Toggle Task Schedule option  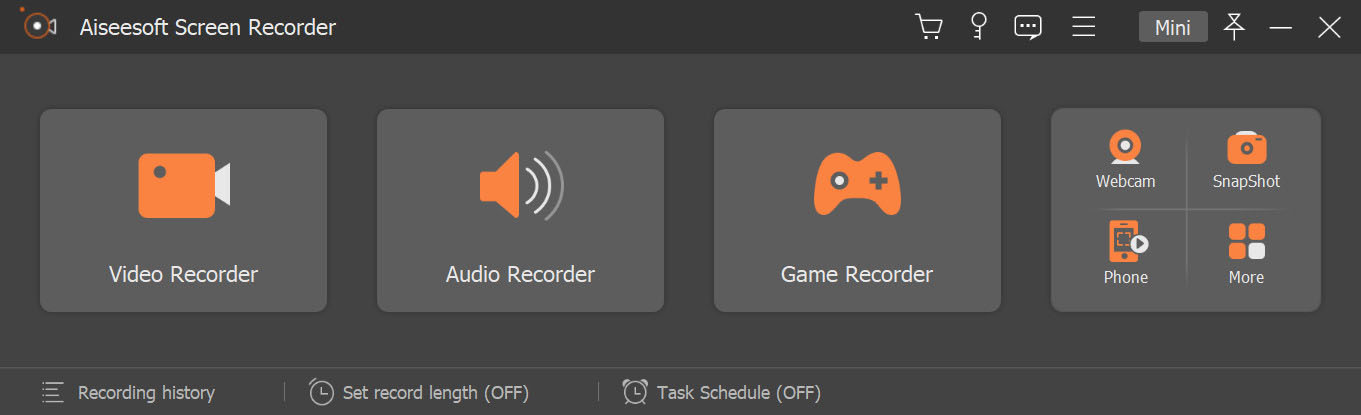click(x=738, y=393)
